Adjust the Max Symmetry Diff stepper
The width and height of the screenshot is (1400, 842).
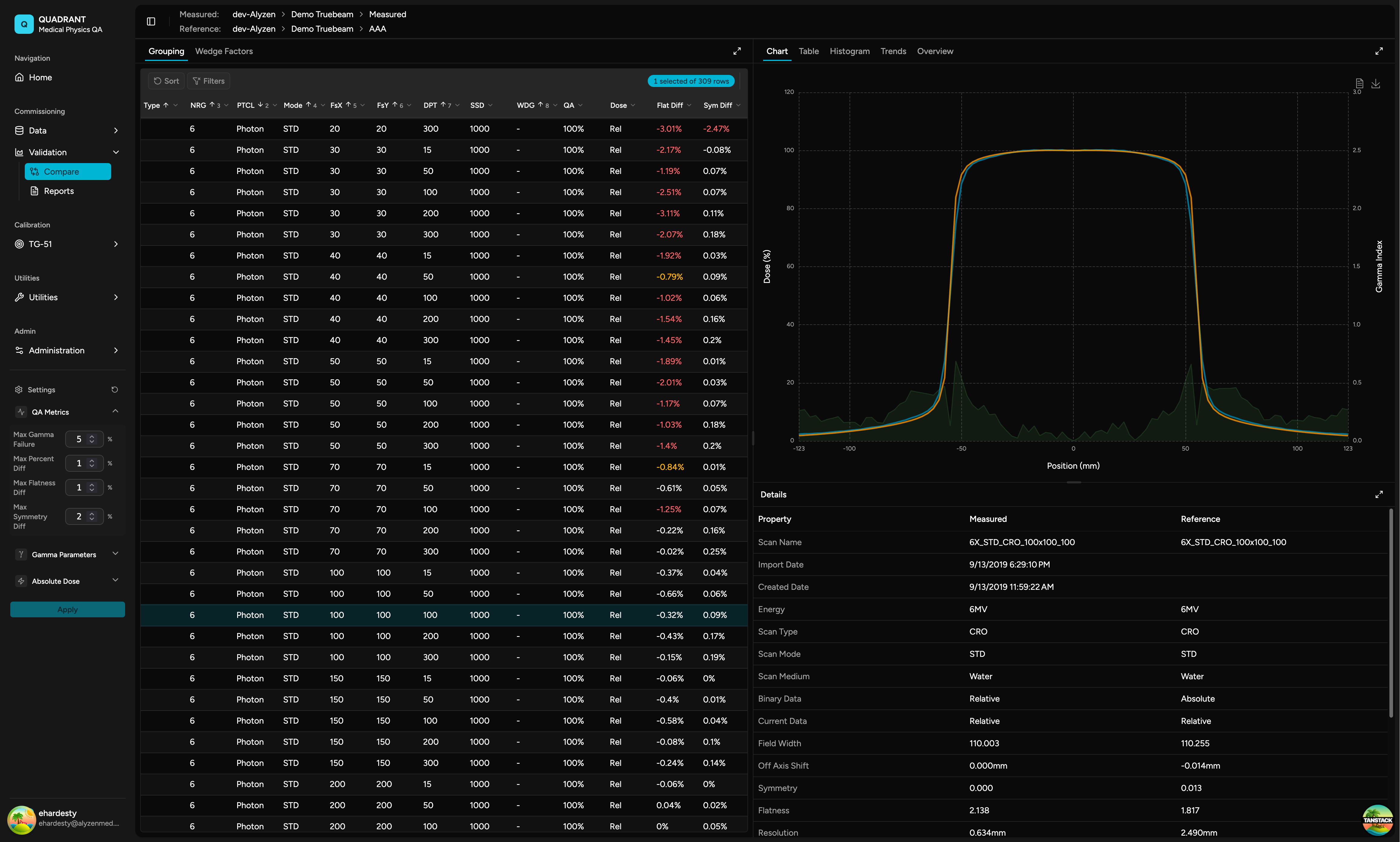(92, 516)
